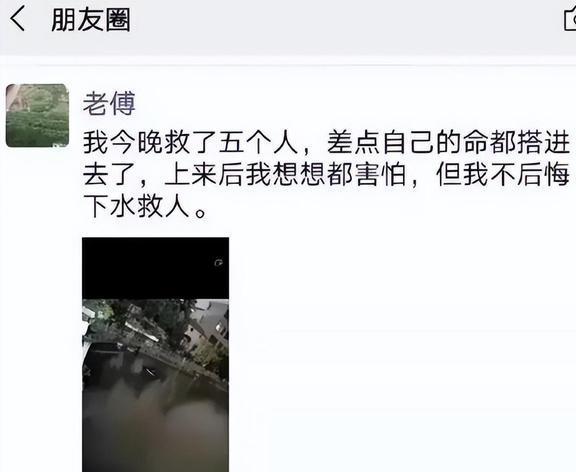Open 老傅's avatar picture
Viewport: 576px width, 472px height.
click(37, 116)
